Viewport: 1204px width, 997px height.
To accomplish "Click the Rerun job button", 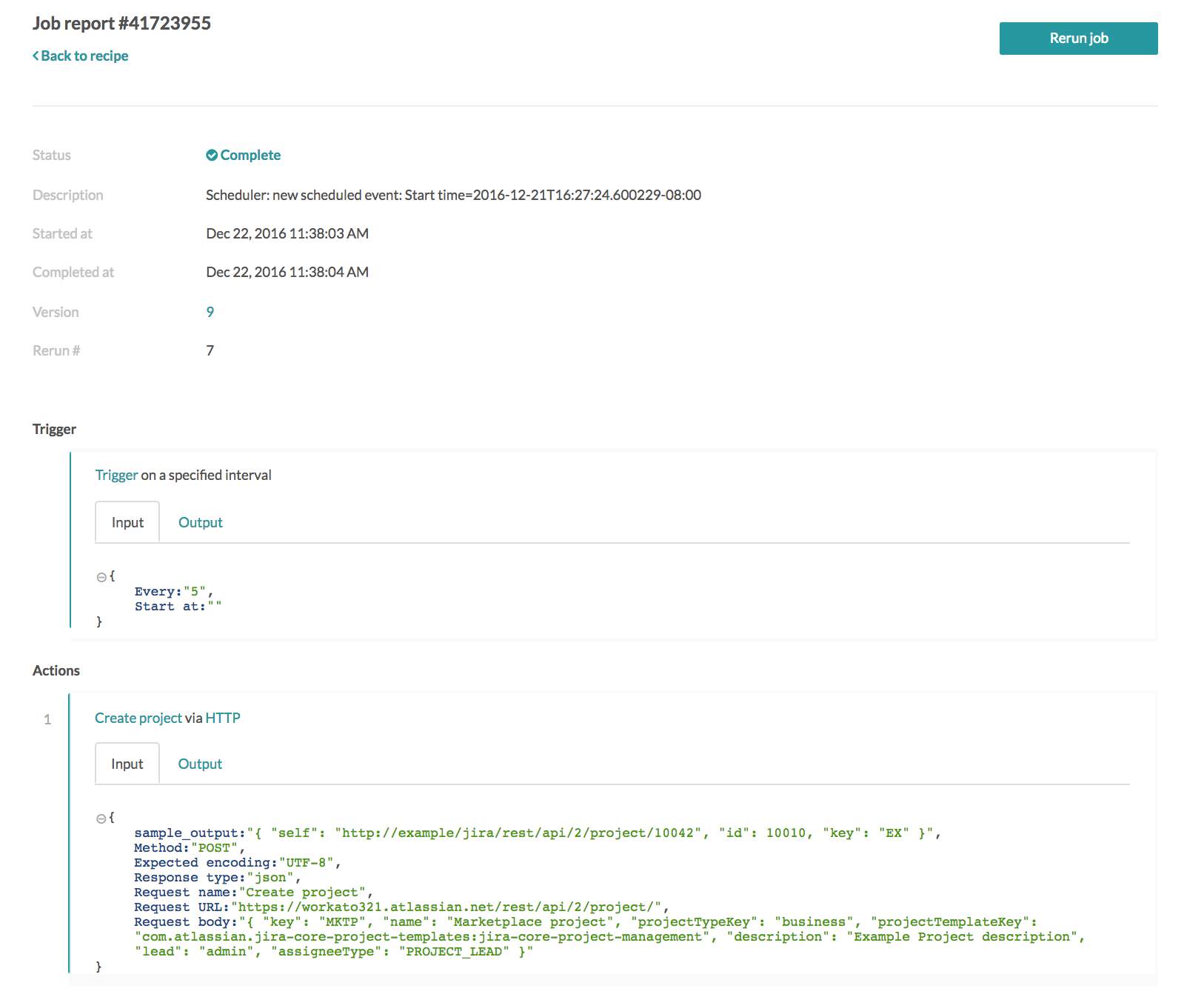I will (x=1079, y=38).
